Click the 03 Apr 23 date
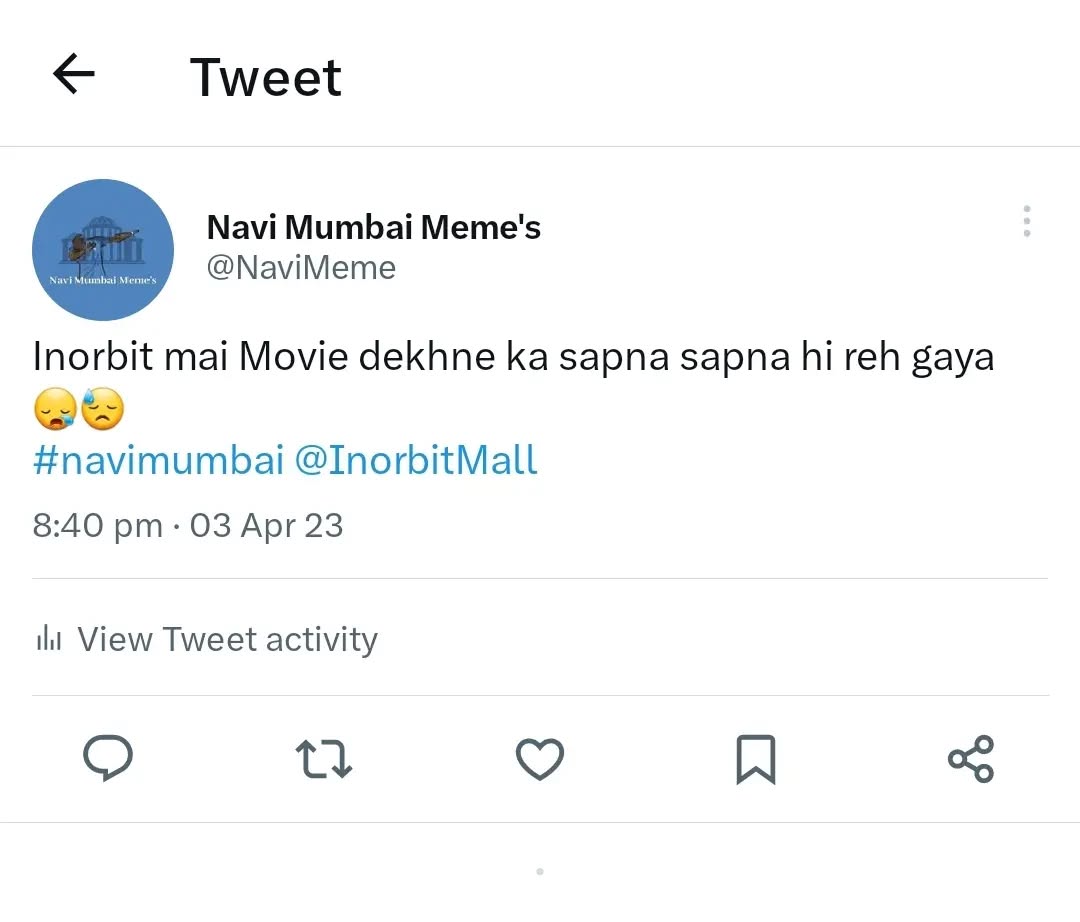 click(x=267, y=525)
